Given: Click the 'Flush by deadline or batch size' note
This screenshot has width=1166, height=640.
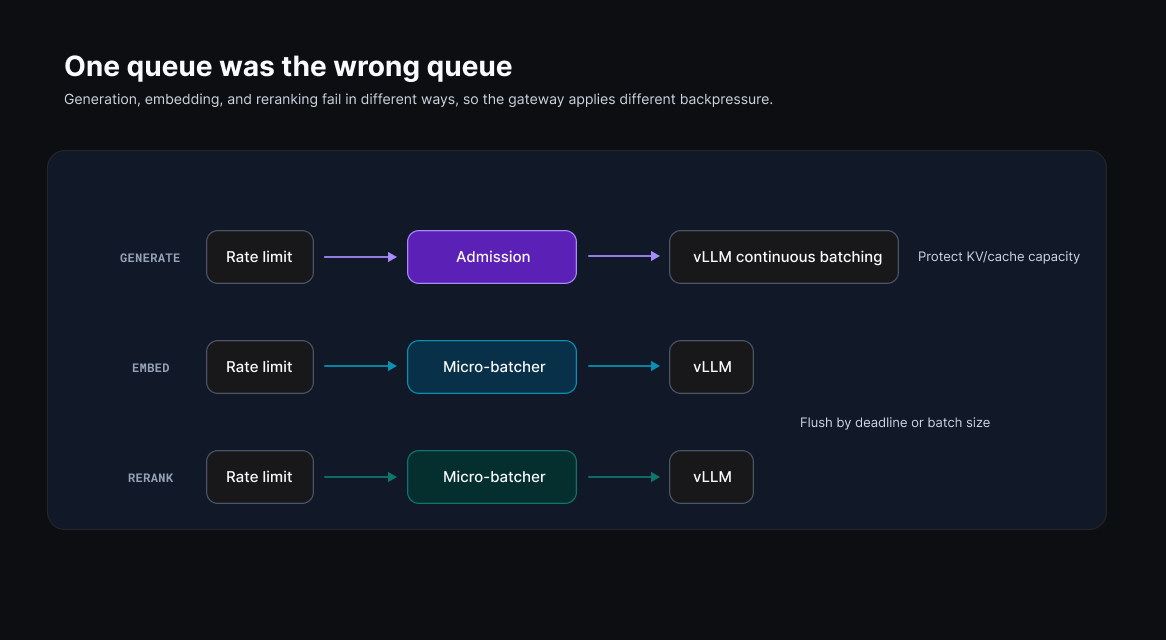Looking at the screenshot, I should (x=895, y=422).
